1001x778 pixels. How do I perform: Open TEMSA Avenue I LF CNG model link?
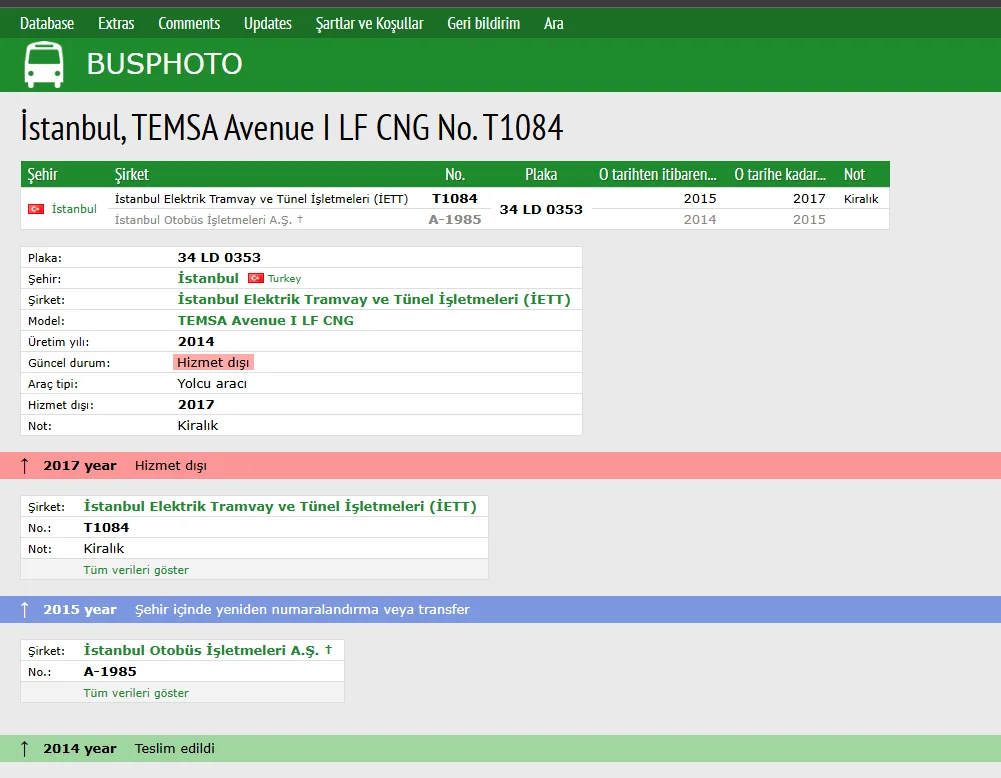tap(265, 321)
